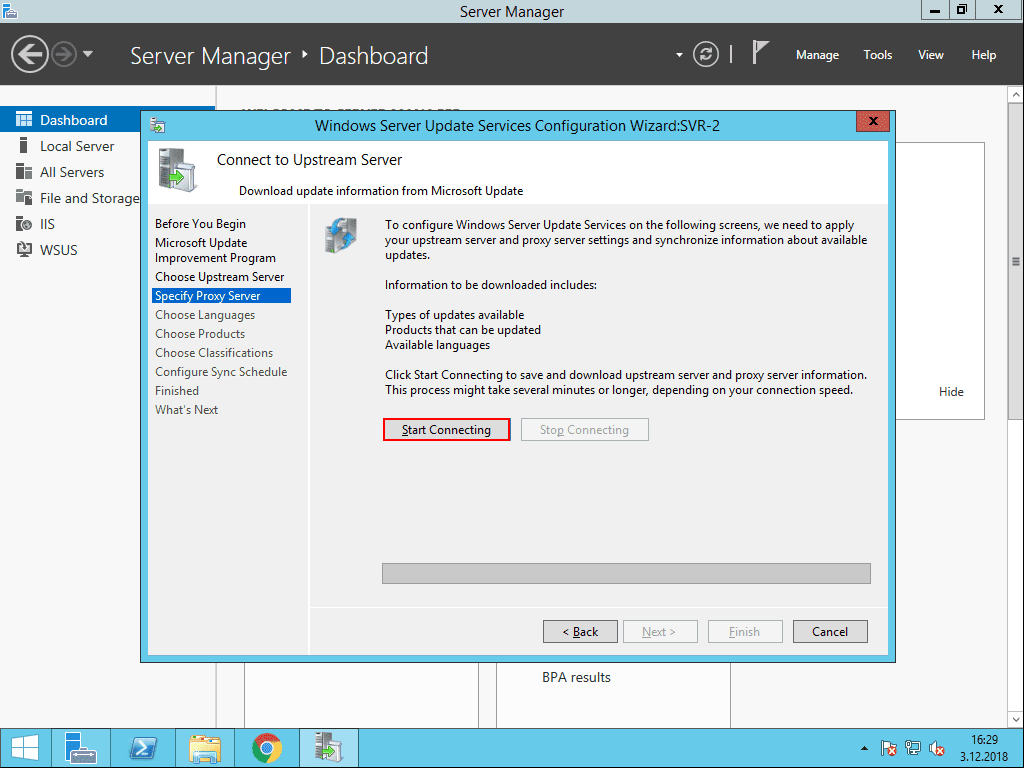The width and height of the screenshot is (1024, 768).
Task: Go Back in the WSUS wizard
Action: [x=580, y=632]
